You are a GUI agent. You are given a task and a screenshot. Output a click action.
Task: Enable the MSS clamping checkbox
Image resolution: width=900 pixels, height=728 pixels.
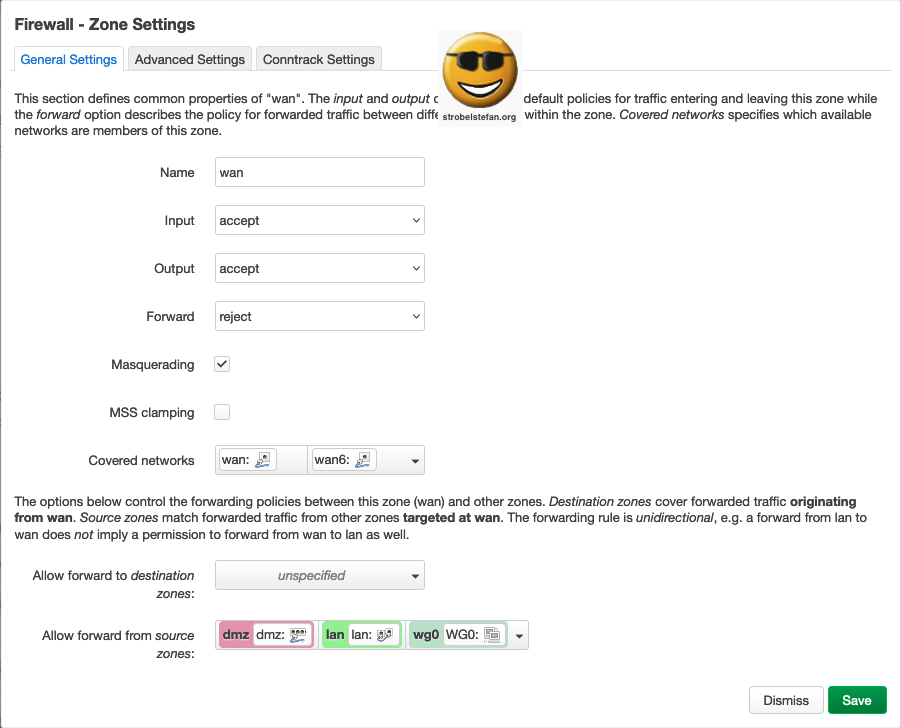[222, 412]
